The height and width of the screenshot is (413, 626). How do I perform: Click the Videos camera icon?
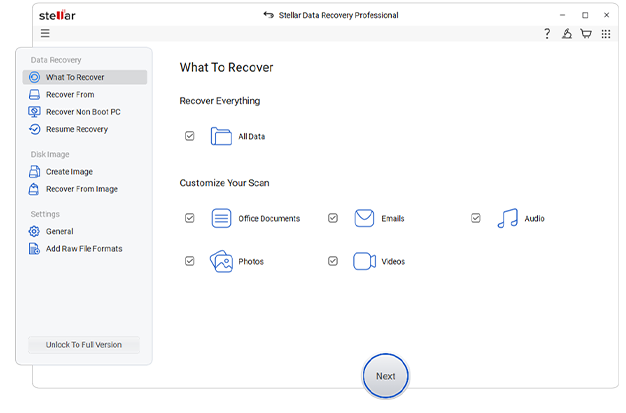tap(364, 261)
